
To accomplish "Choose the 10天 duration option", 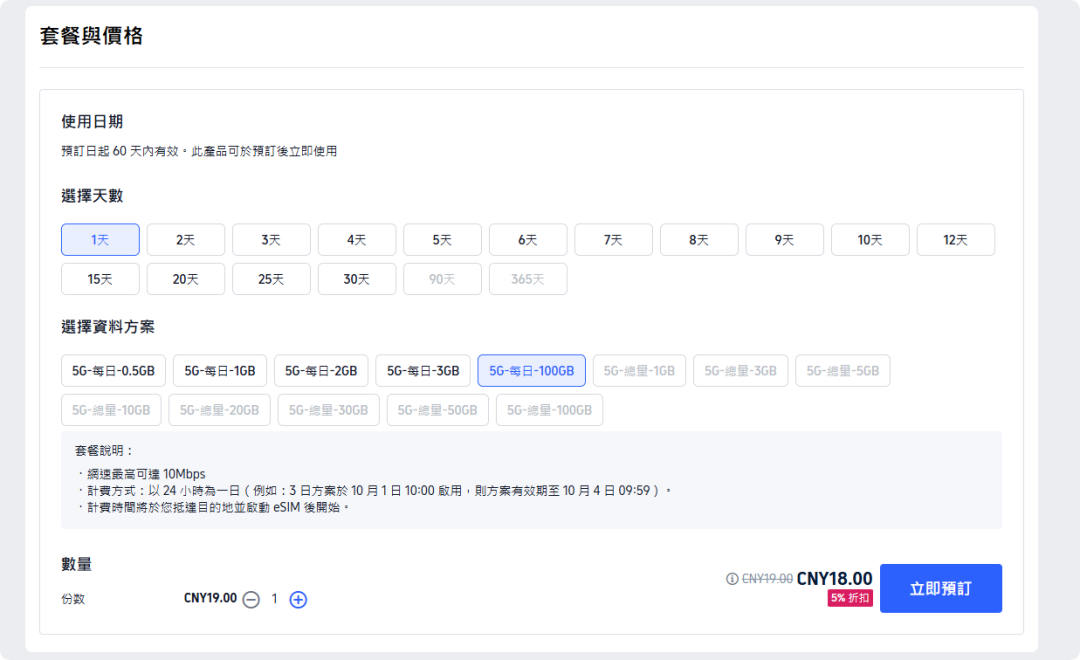I will (871, 240).
